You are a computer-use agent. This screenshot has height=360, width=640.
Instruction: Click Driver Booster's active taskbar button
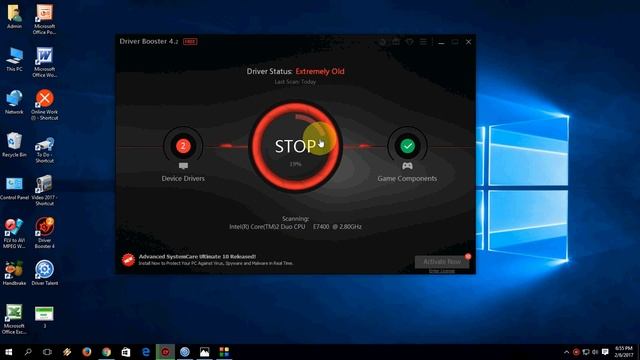(x=165, y=352)
